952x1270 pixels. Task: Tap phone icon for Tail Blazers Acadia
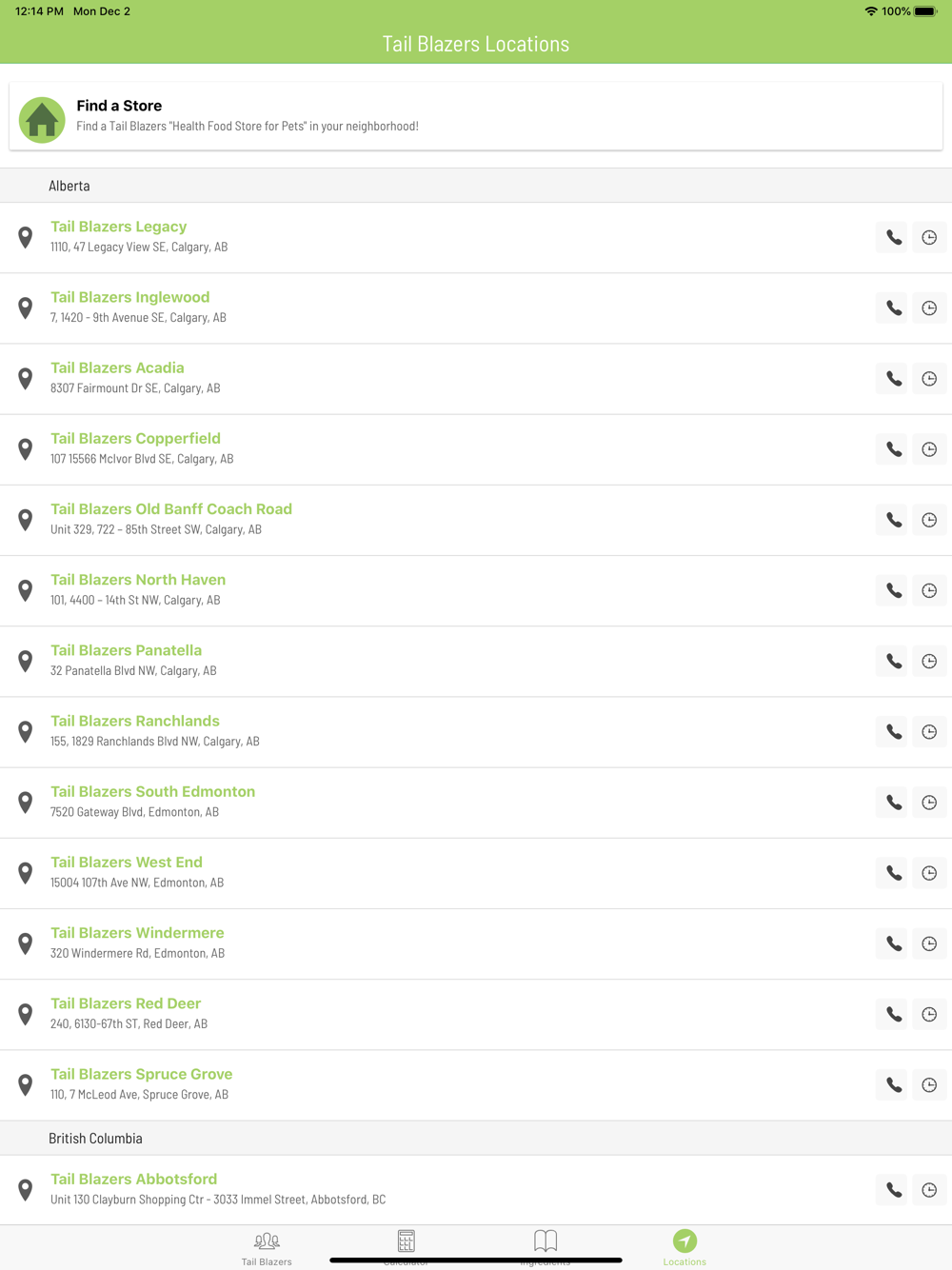pyautogui.click(x=893, y=379)
